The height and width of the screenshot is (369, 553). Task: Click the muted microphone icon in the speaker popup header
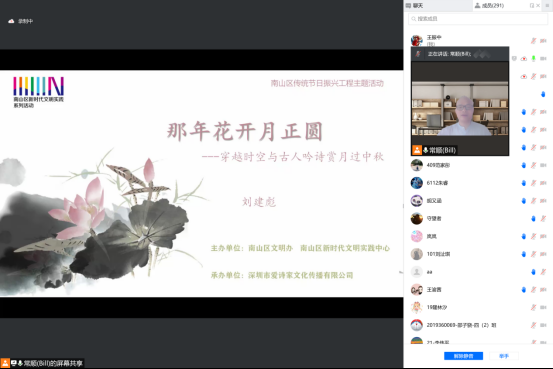tap(418, 54)
